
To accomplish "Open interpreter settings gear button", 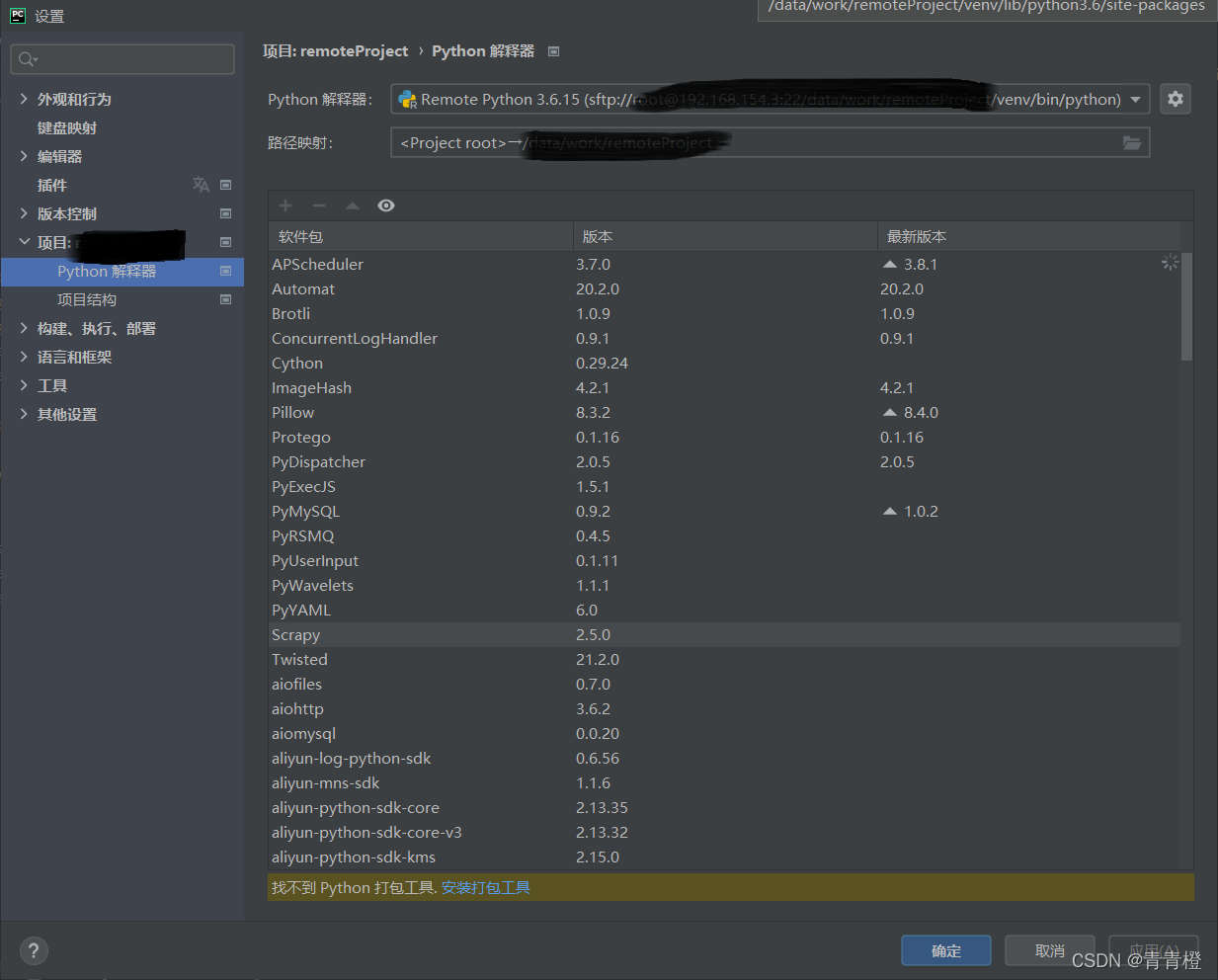I will pos(1175,99).
